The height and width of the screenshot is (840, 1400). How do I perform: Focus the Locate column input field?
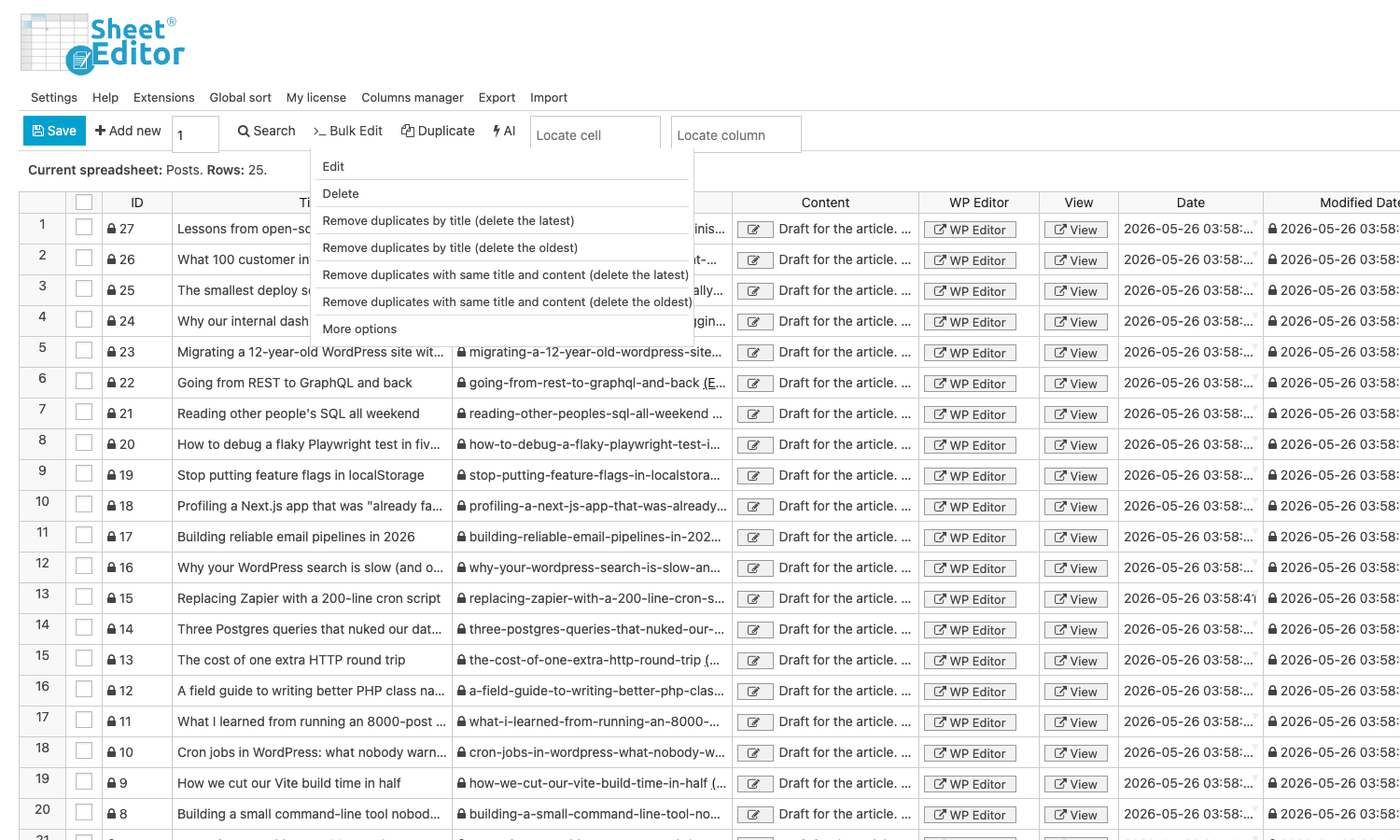point(736,134)
